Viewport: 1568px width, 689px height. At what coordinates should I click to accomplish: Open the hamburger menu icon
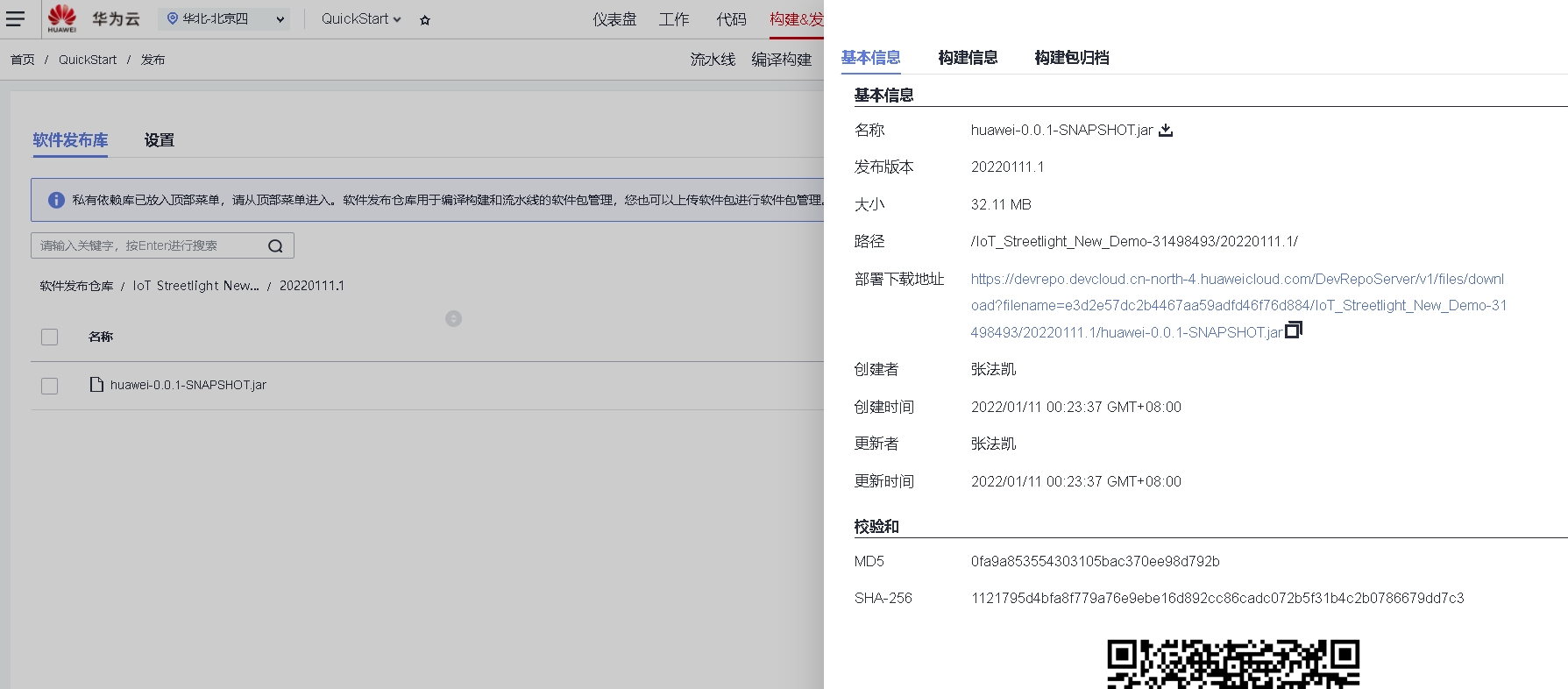coord(15,18)
